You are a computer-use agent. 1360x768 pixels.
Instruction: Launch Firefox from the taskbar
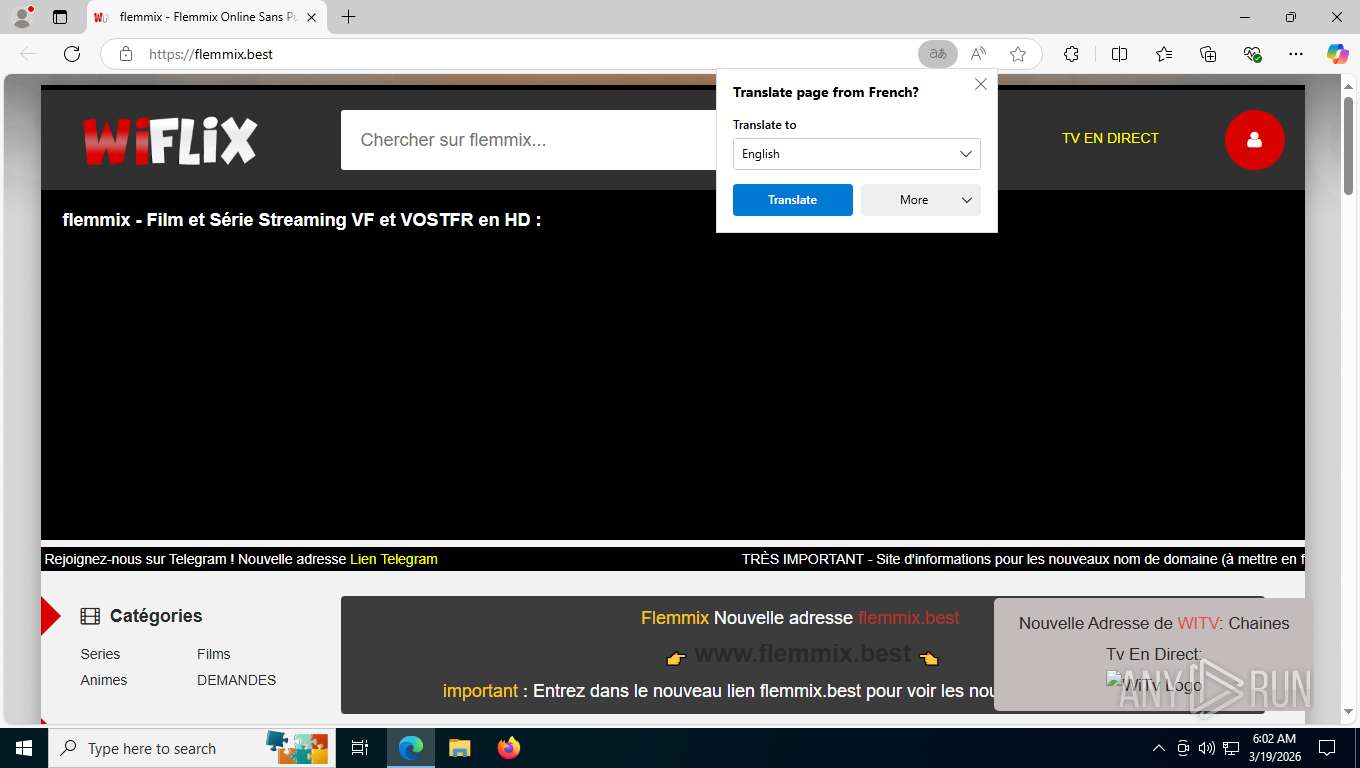tap(509, 748)
